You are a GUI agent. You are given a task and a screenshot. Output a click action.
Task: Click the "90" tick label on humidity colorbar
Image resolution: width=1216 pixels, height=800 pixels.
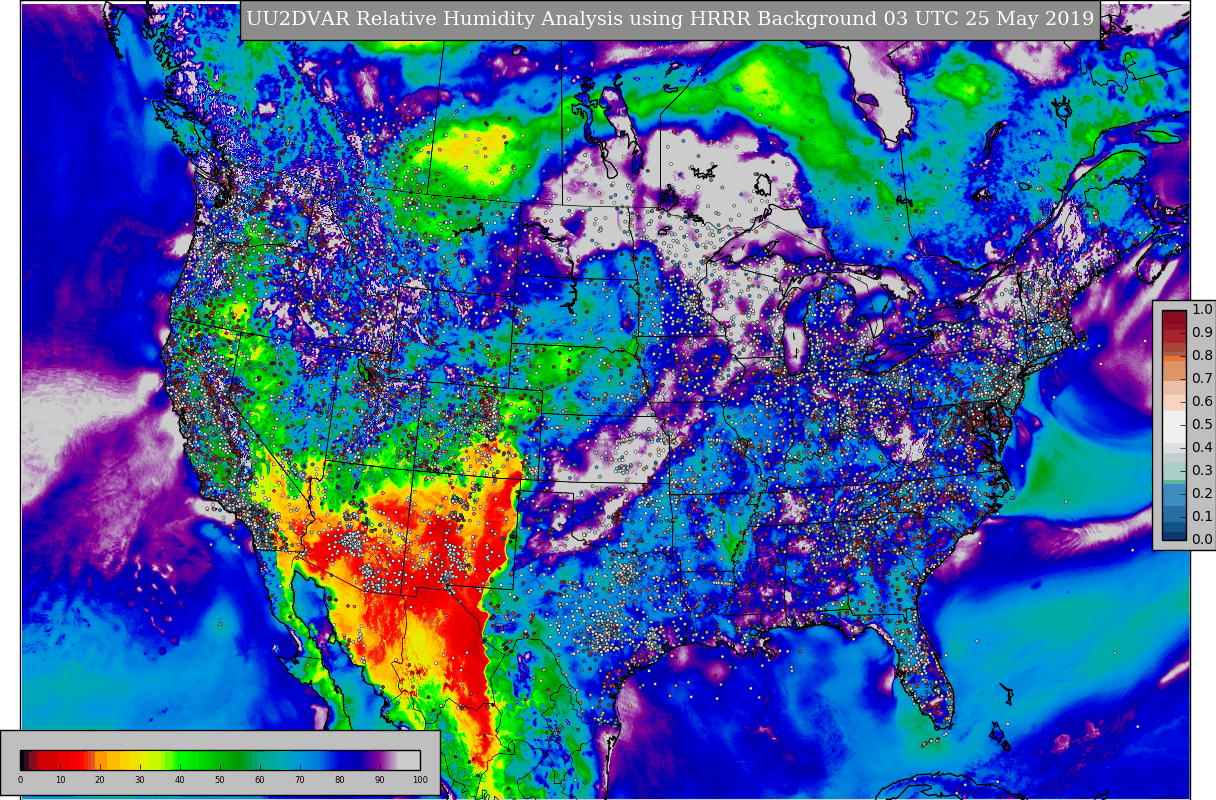pos(380,780)
